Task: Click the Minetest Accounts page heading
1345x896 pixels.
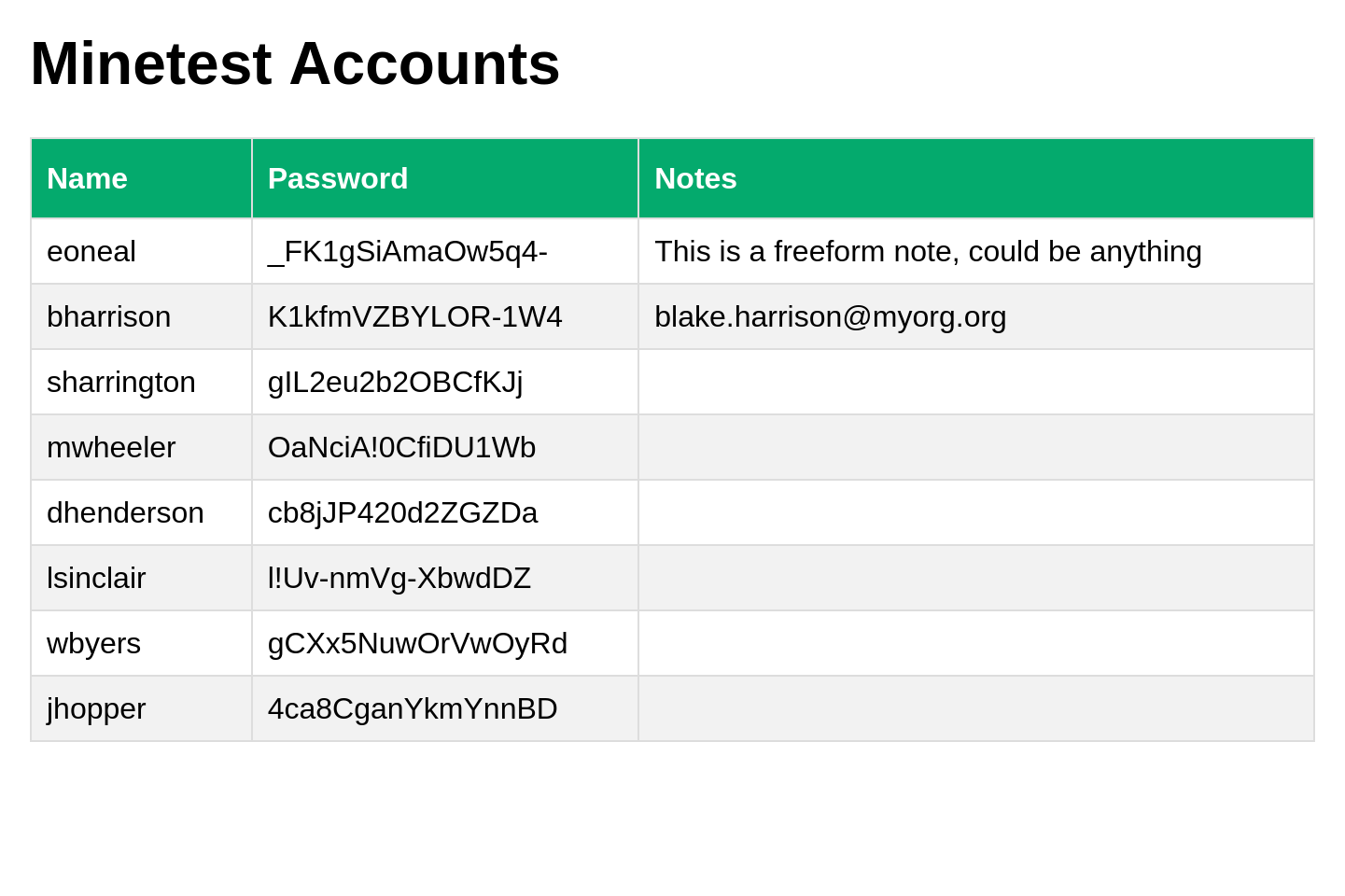Action: [295, 63]
